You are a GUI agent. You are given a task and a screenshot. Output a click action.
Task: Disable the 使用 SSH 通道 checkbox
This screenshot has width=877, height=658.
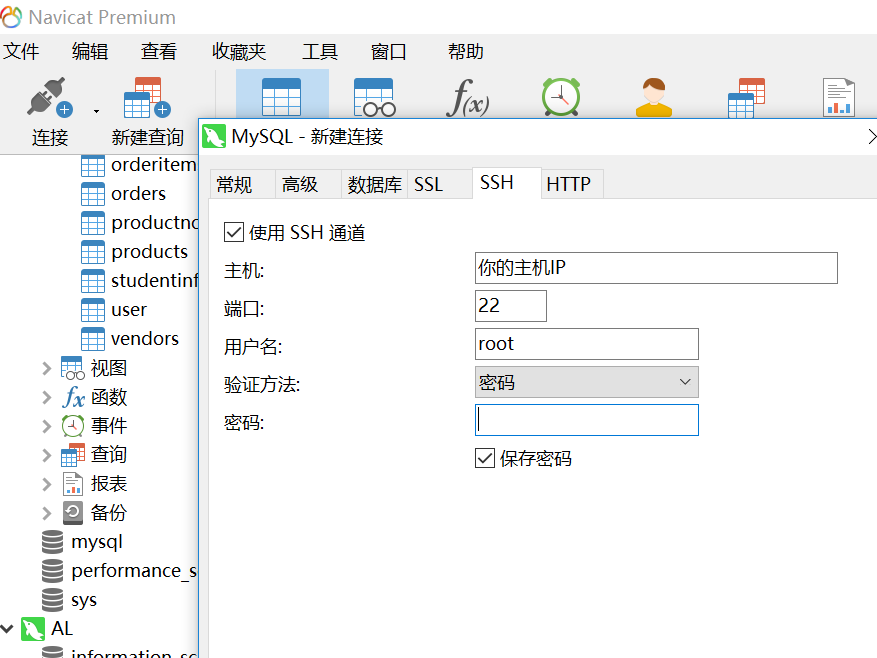[233, 232]
